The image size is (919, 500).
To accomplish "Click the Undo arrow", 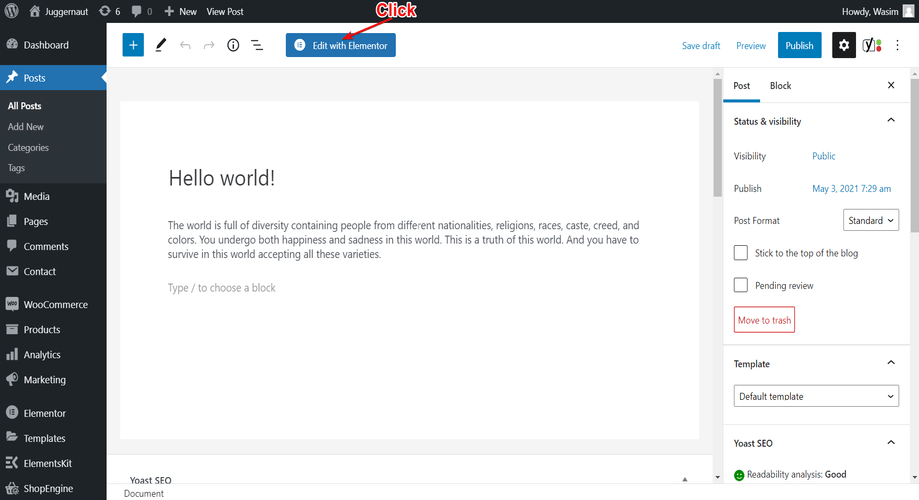I will click(x=185, y=45).
